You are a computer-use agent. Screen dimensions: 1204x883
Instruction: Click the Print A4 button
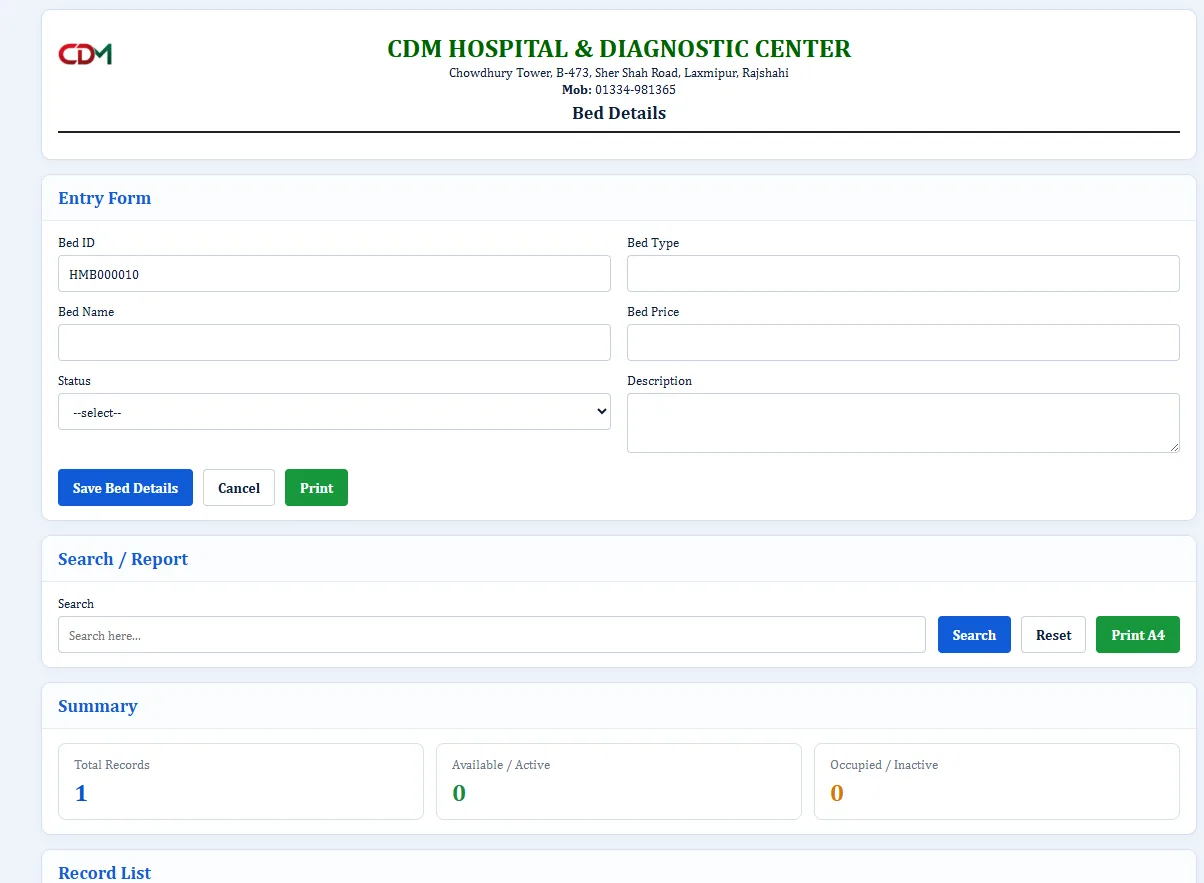(x=1138, y=635)
